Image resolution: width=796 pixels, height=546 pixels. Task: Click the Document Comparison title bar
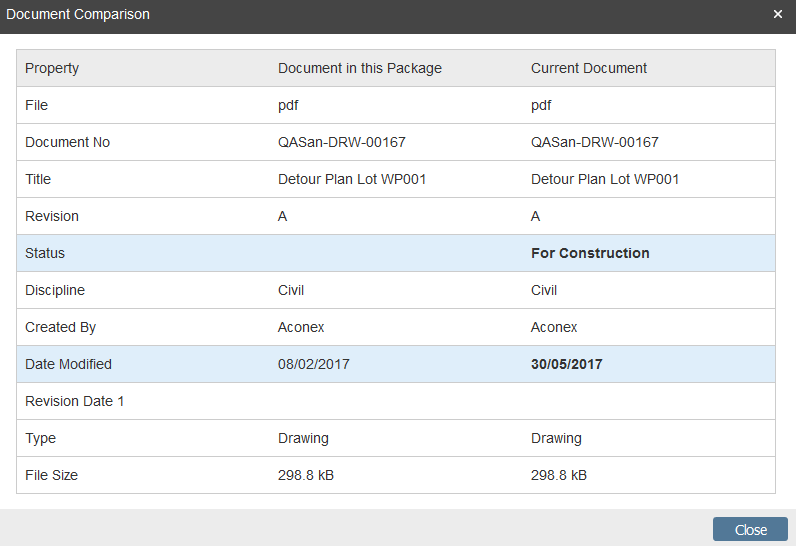[x=300, y=14]
